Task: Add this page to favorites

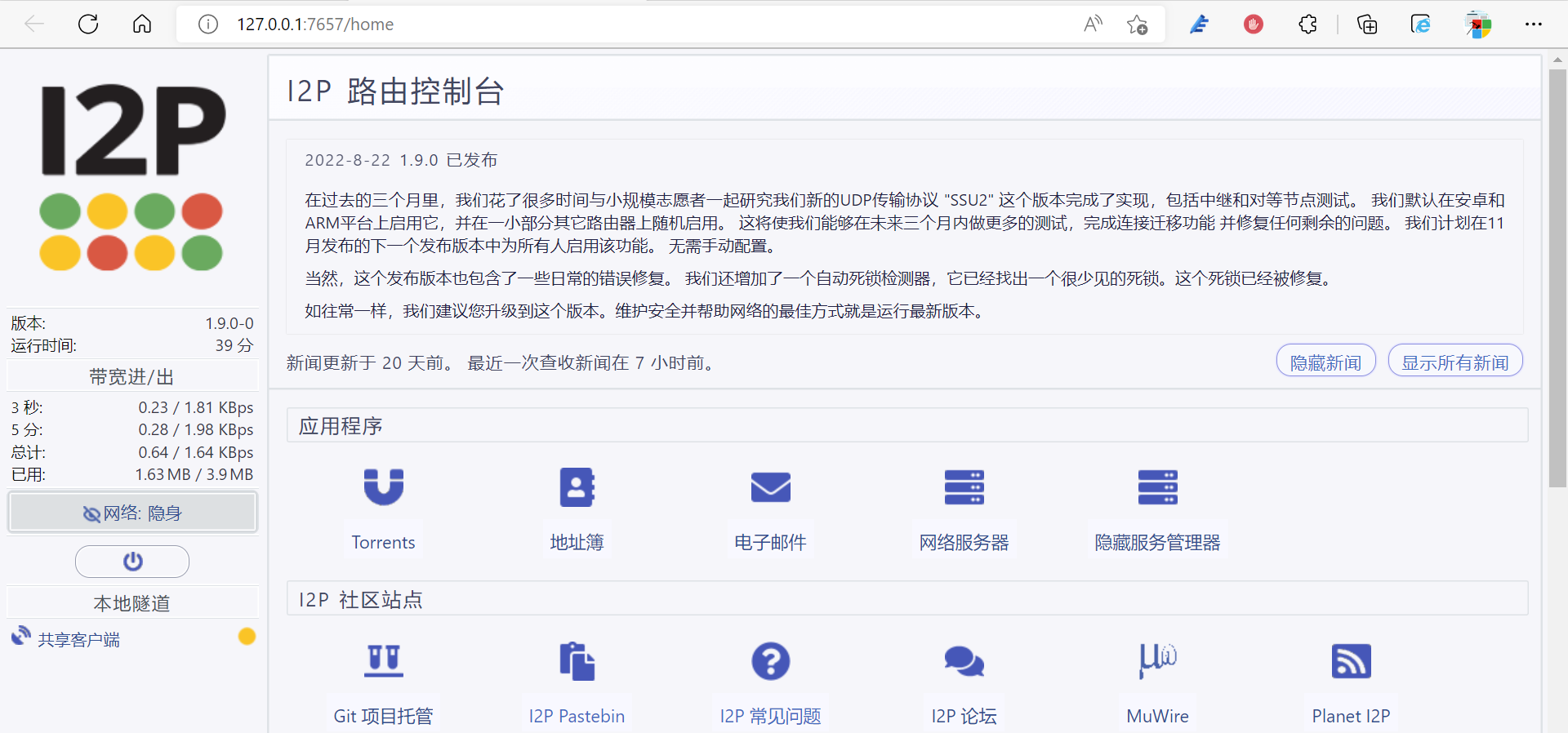Action: (x=1138, y=24)
